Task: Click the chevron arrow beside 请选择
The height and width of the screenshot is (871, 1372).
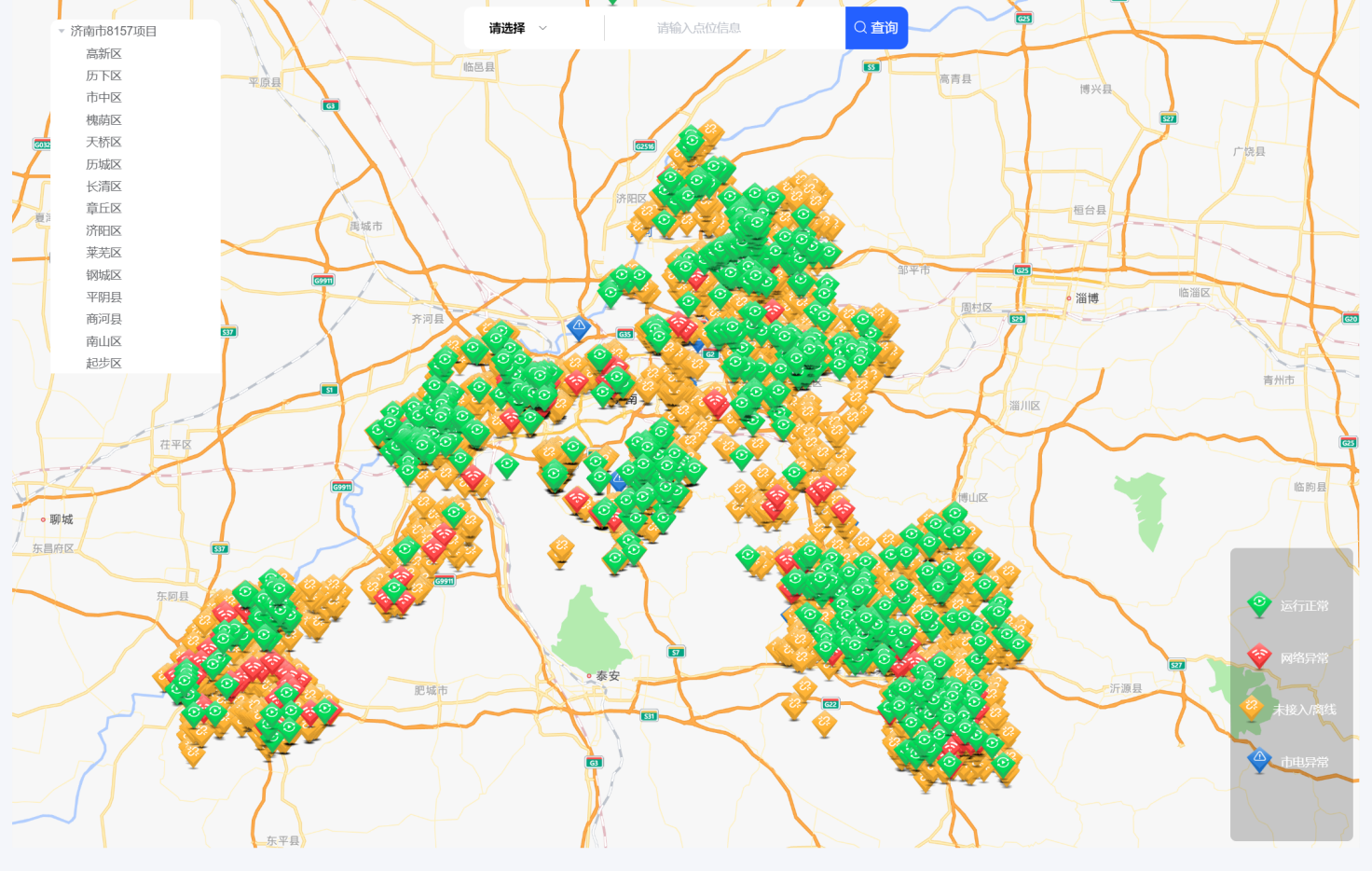Action: [x=542, y=28]
